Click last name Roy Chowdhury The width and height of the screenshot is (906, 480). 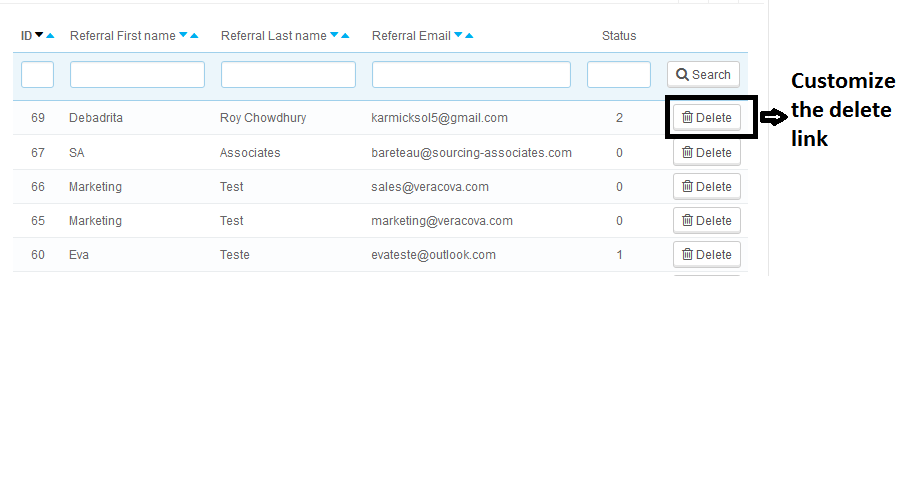click(263, 118)
